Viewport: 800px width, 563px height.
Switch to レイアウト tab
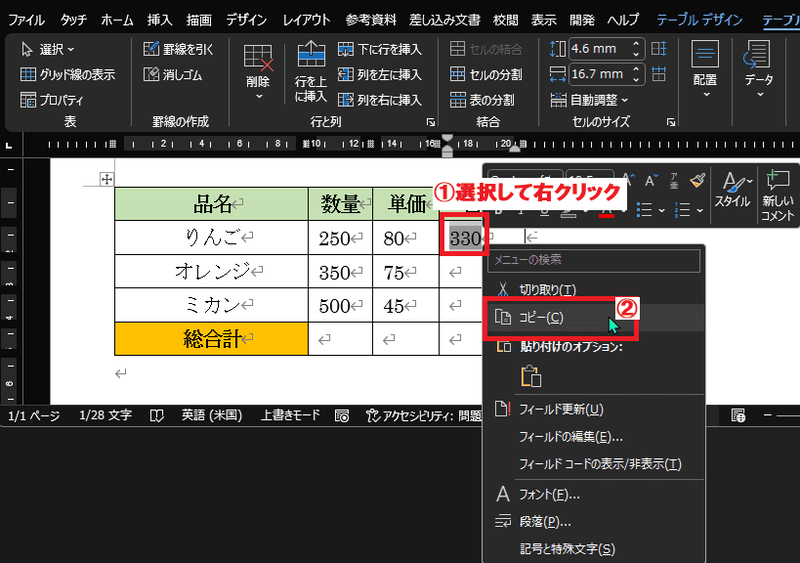click(307, 20)
